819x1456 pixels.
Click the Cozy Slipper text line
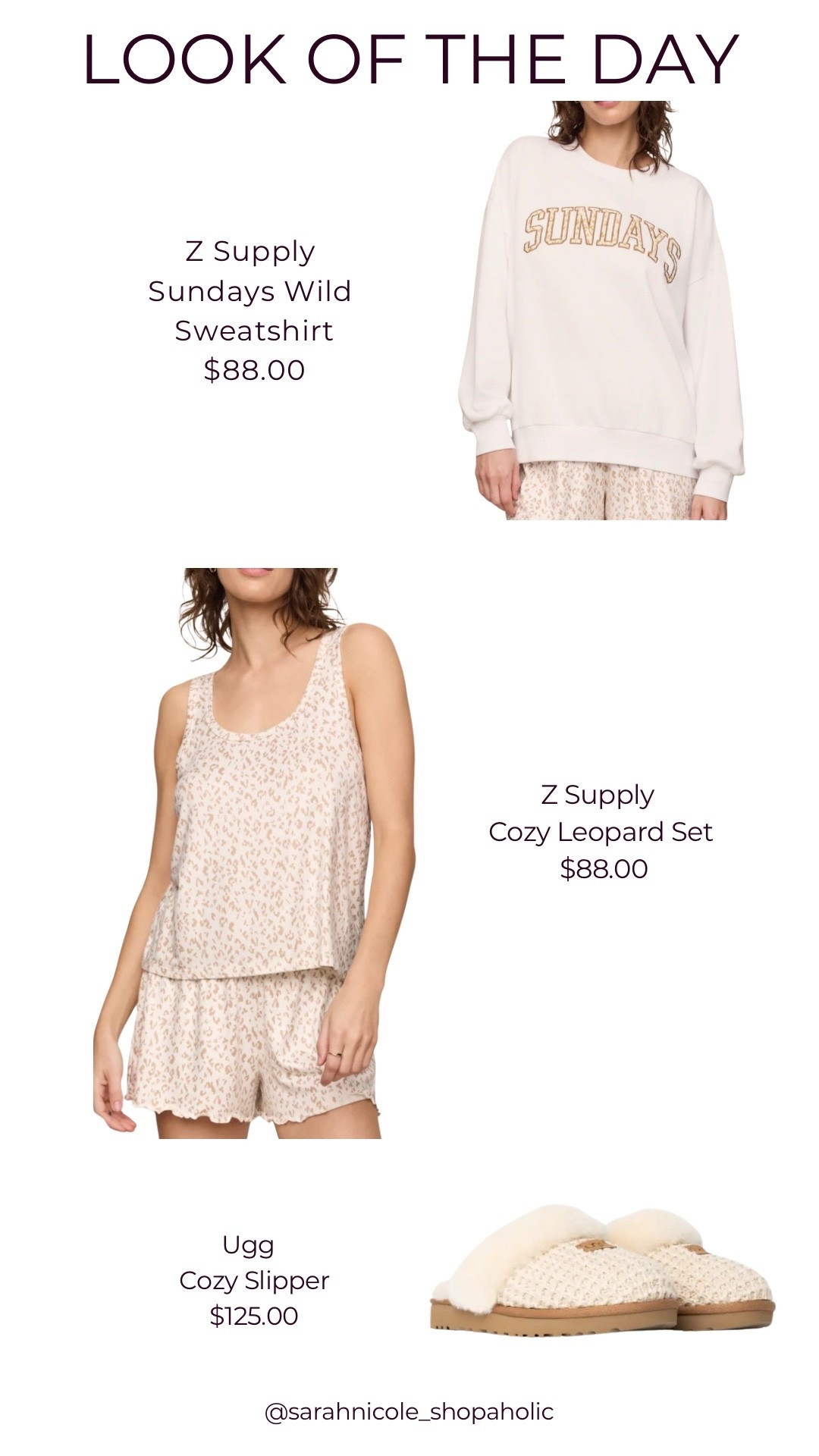(253, 1281)
